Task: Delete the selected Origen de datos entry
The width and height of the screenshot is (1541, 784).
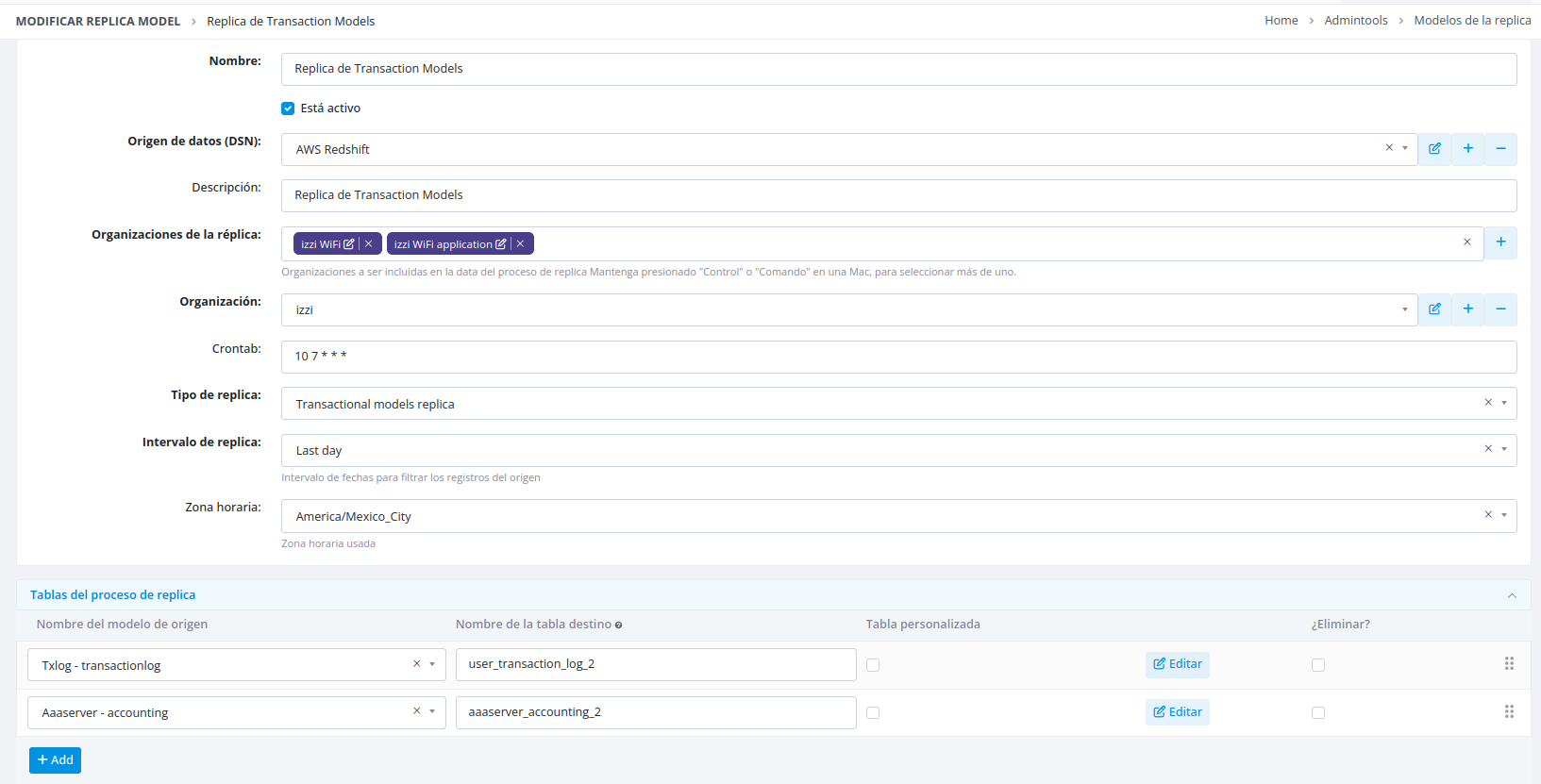Action: (1500, 149)
